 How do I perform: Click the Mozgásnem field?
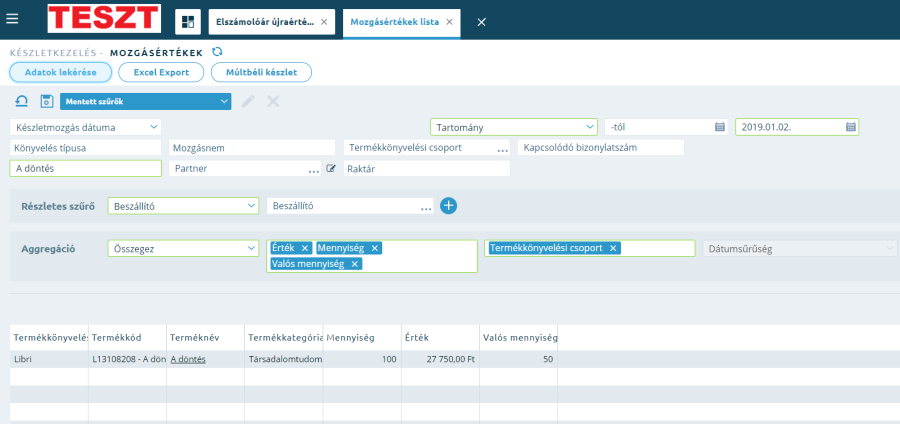click(x=252, y=147)
